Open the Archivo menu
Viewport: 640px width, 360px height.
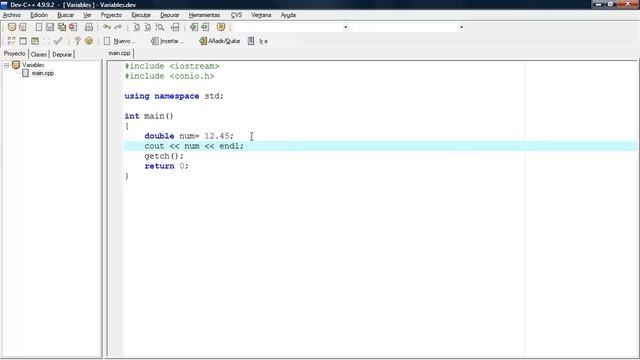point(11,15)
